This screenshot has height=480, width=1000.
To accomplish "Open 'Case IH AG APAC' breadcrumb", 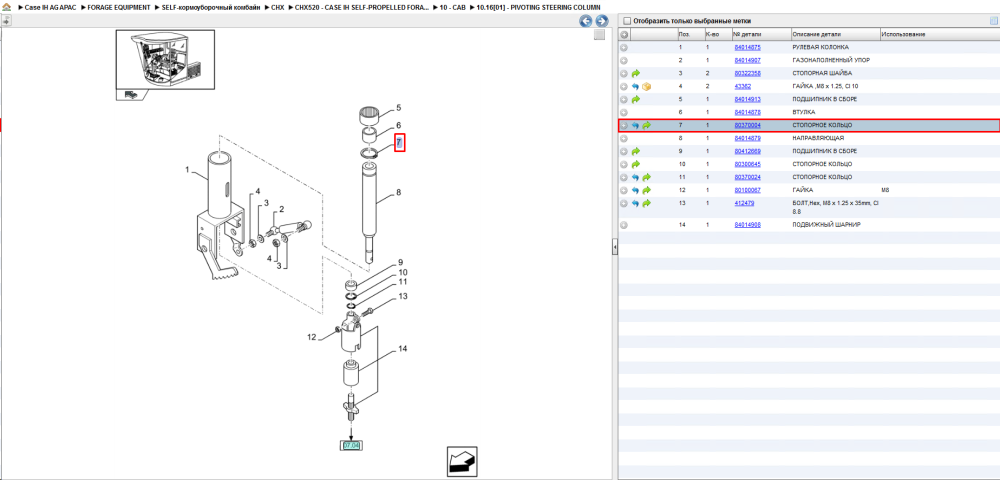I will click(50, 7).
